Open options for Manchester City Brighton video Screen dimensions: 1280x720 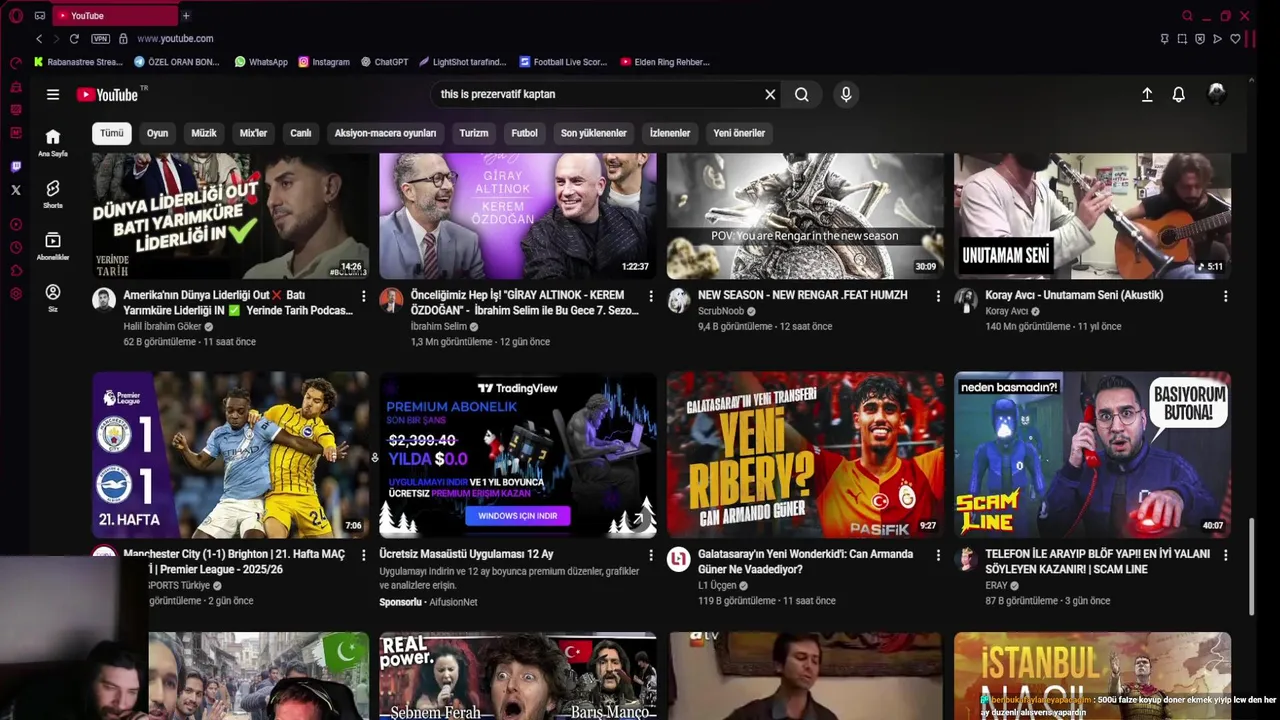point(363,555)
